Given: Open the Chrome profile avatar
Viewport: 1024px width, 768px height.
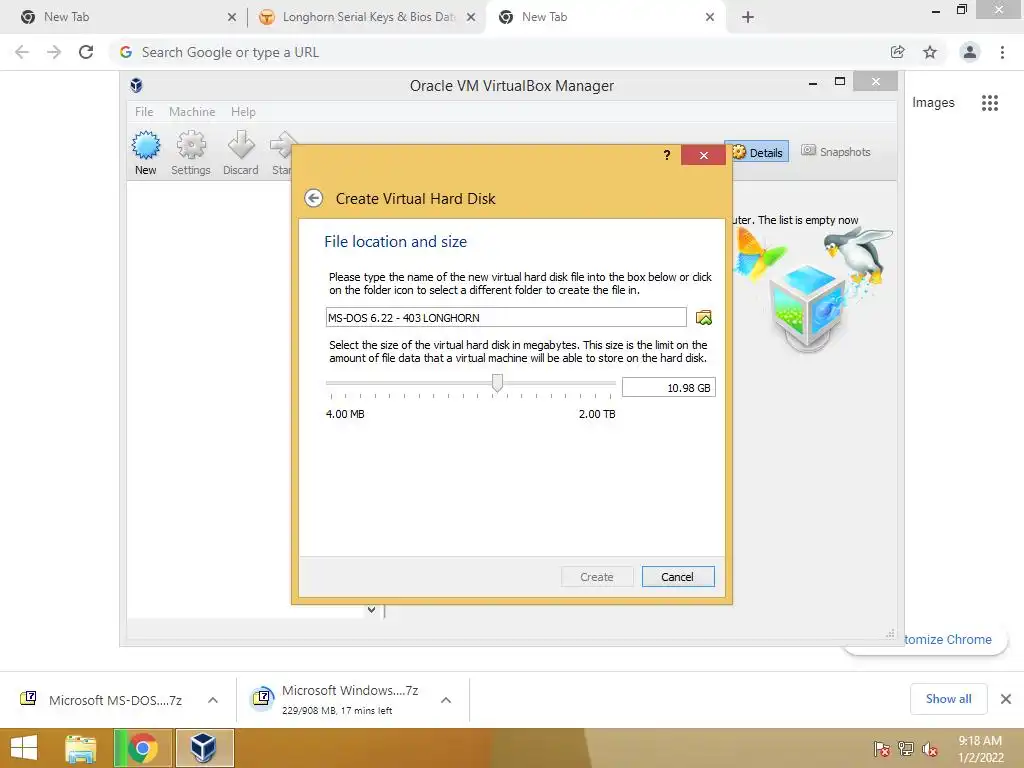Looking at the screenshot, I should (x=970, y=52).
